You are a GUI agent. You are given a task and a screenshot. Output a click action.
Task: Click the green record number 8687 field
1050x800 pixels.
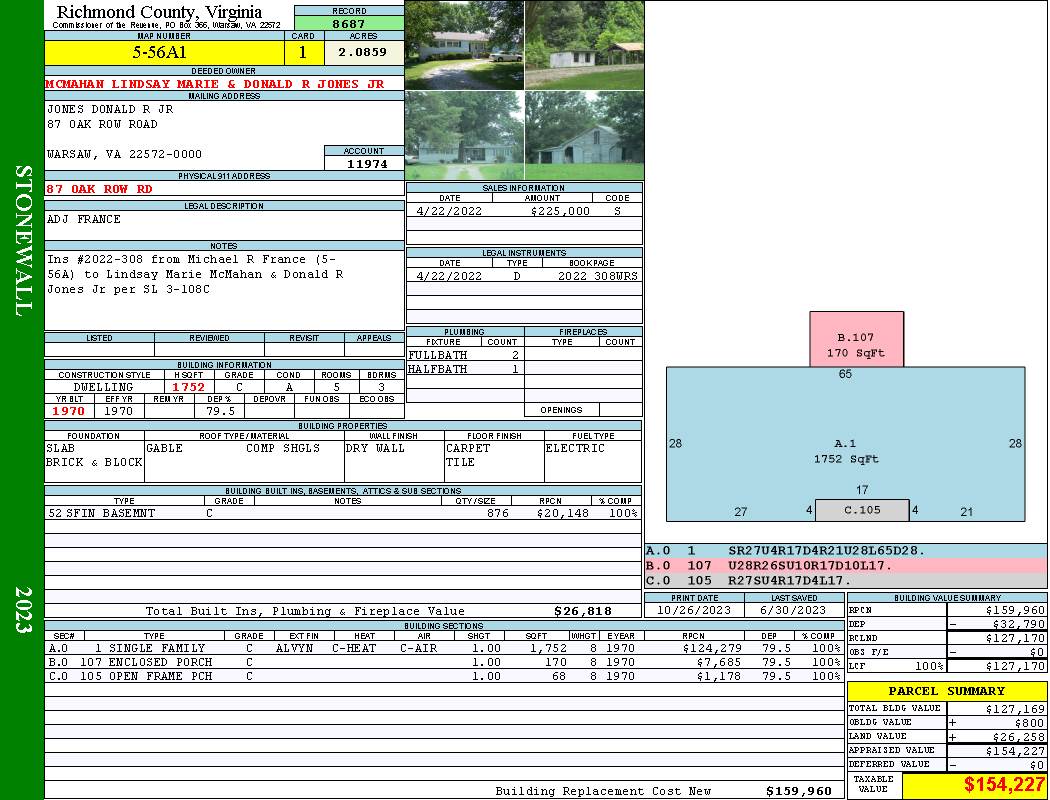pyautogui.click(x=348, y=23)
